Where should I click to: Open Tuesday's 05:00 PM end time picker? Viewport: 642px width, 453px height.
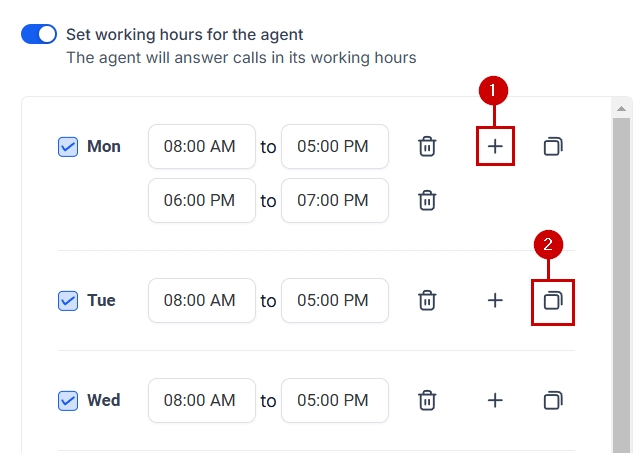[335, 300]
